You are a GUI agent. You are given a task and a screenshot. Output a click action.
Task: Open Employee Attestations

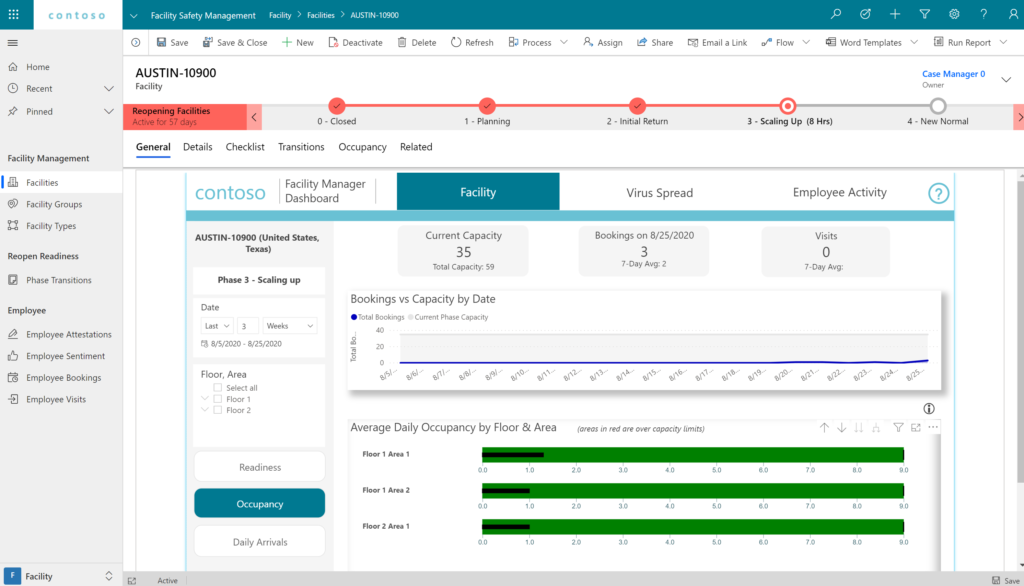pos(61,333)
